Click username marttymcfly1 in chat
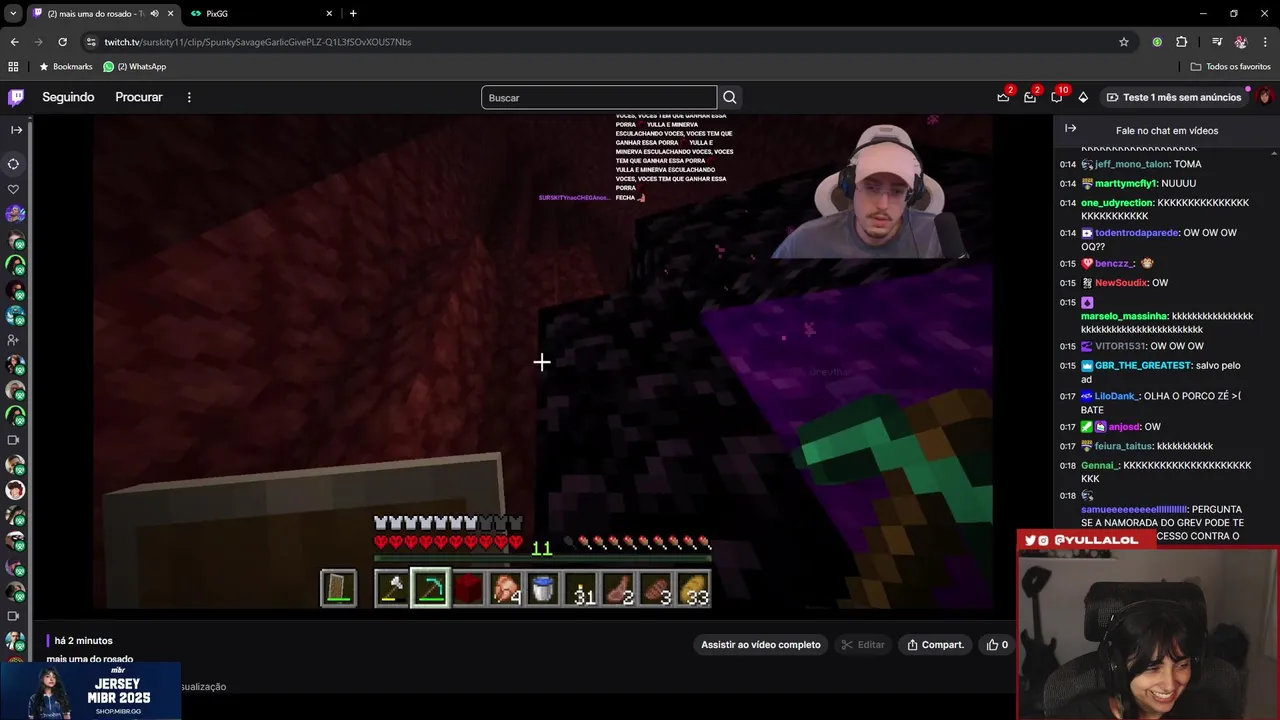 tap(1125, 184)
